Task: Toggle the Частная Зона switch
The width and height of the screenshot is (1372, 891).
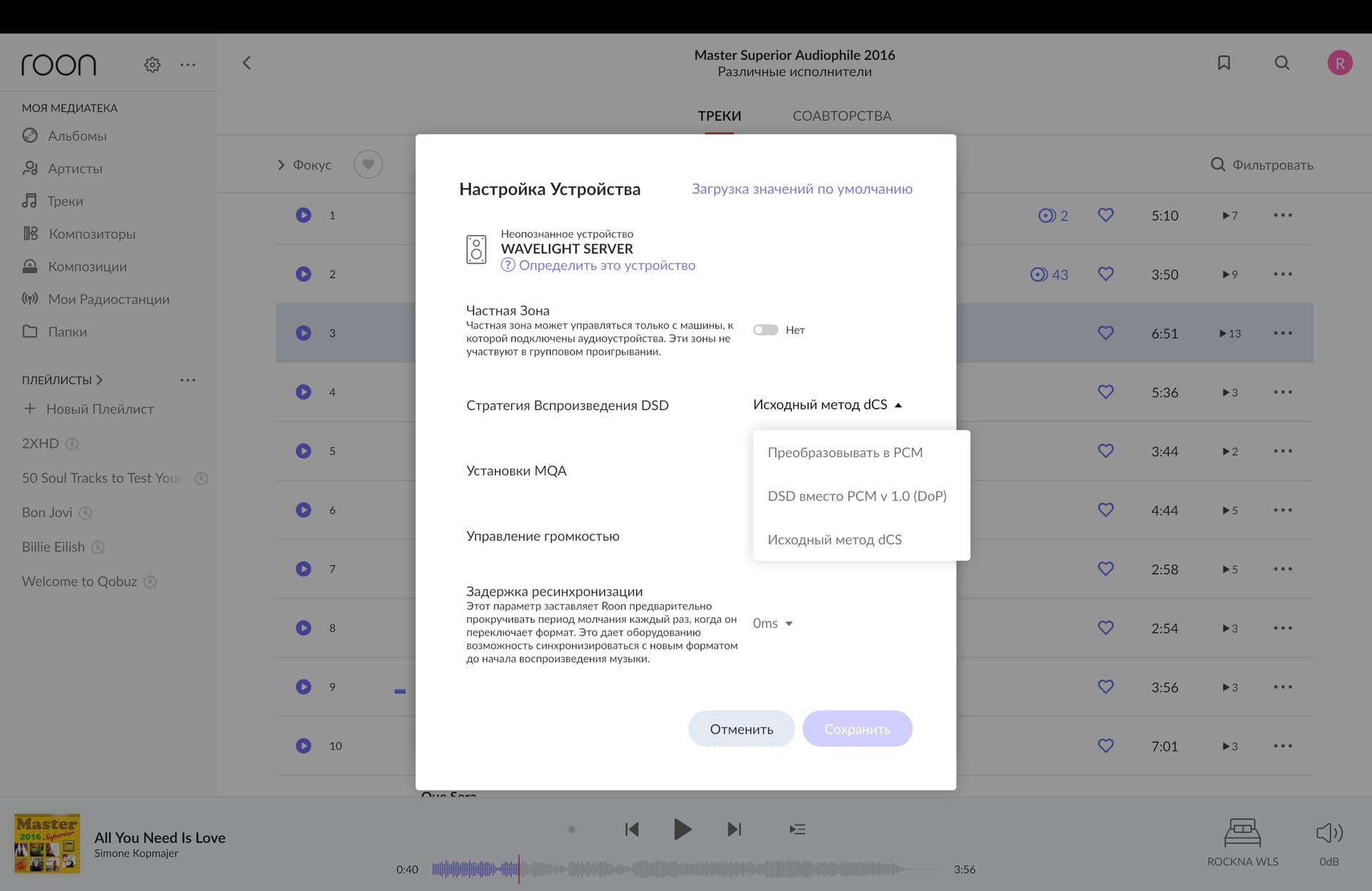Action: 765,330
